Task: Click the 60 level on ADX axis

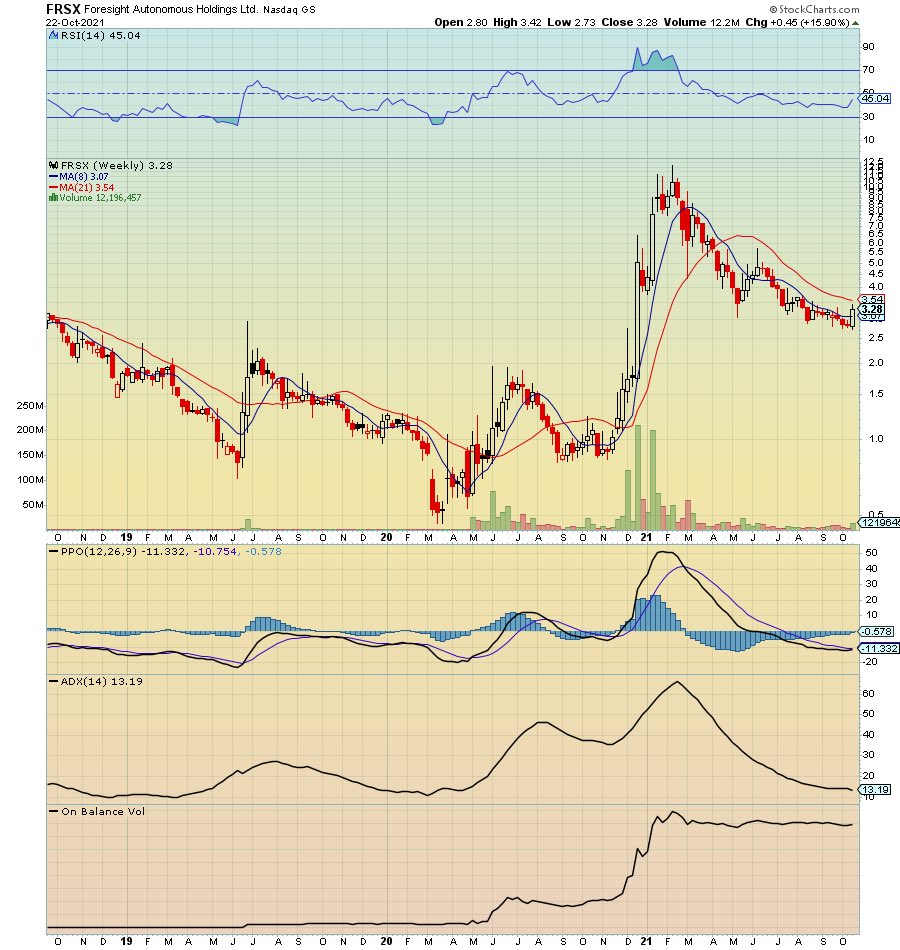Action: [x=868, y=694]
